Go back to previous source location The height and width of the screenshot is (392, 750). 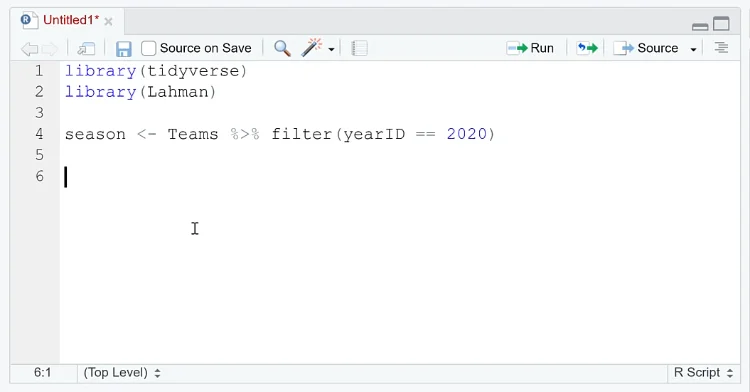(x=29, y=48)
